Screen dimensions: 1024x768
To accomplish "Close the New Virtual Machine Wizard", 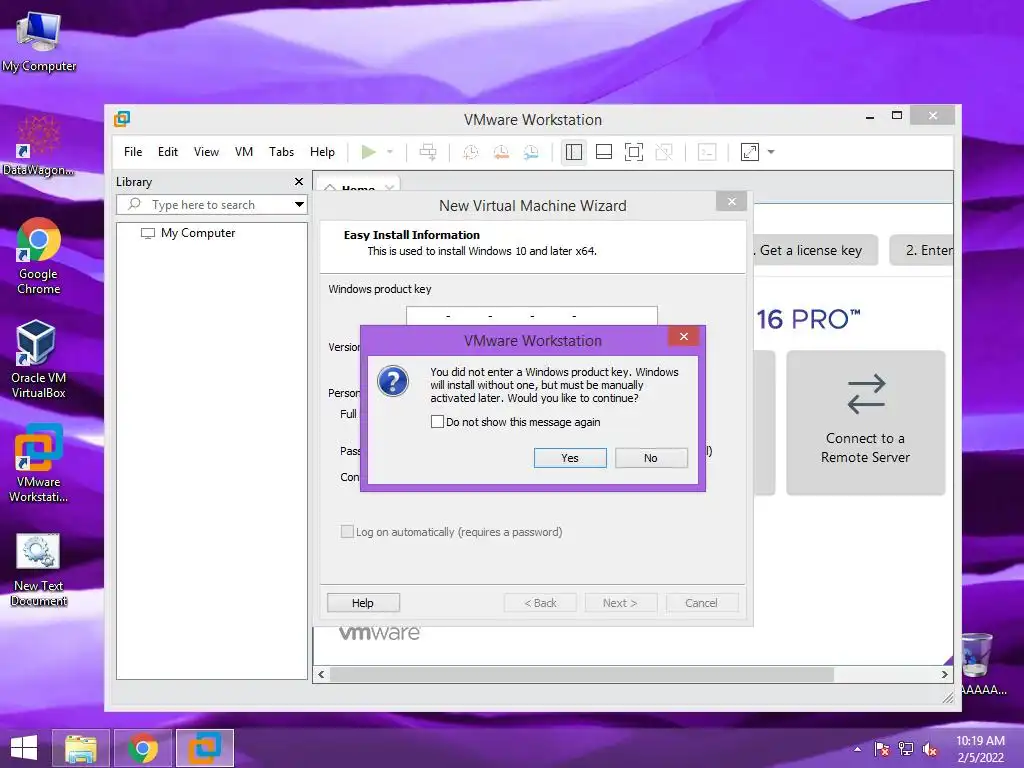I will click(x=731, y=201).
